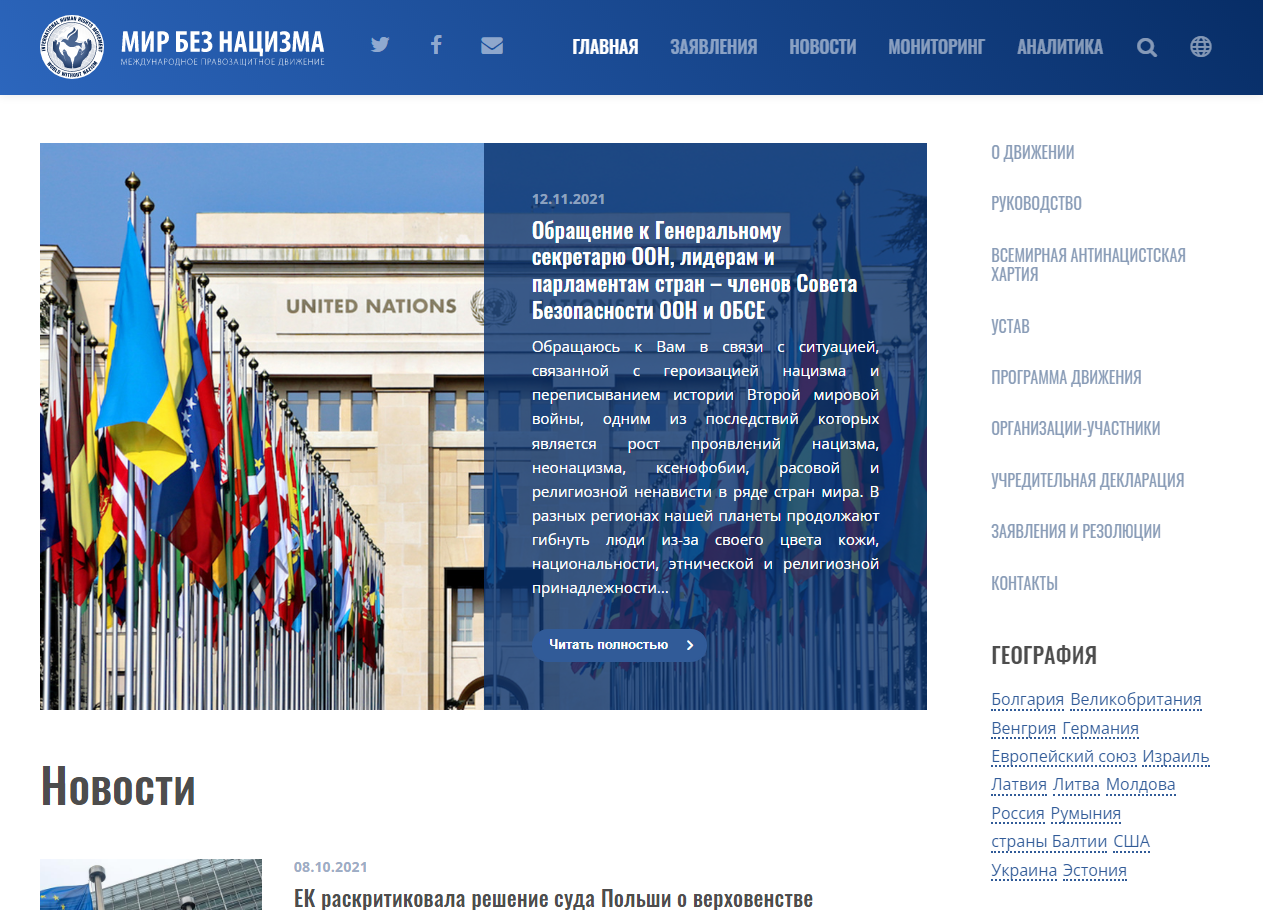
Task: Open the УЧРЕДИТЕЛЬНАЯ ДЕКЛАРАЦИЯ sidebar link
Action: pos(1087,480)
